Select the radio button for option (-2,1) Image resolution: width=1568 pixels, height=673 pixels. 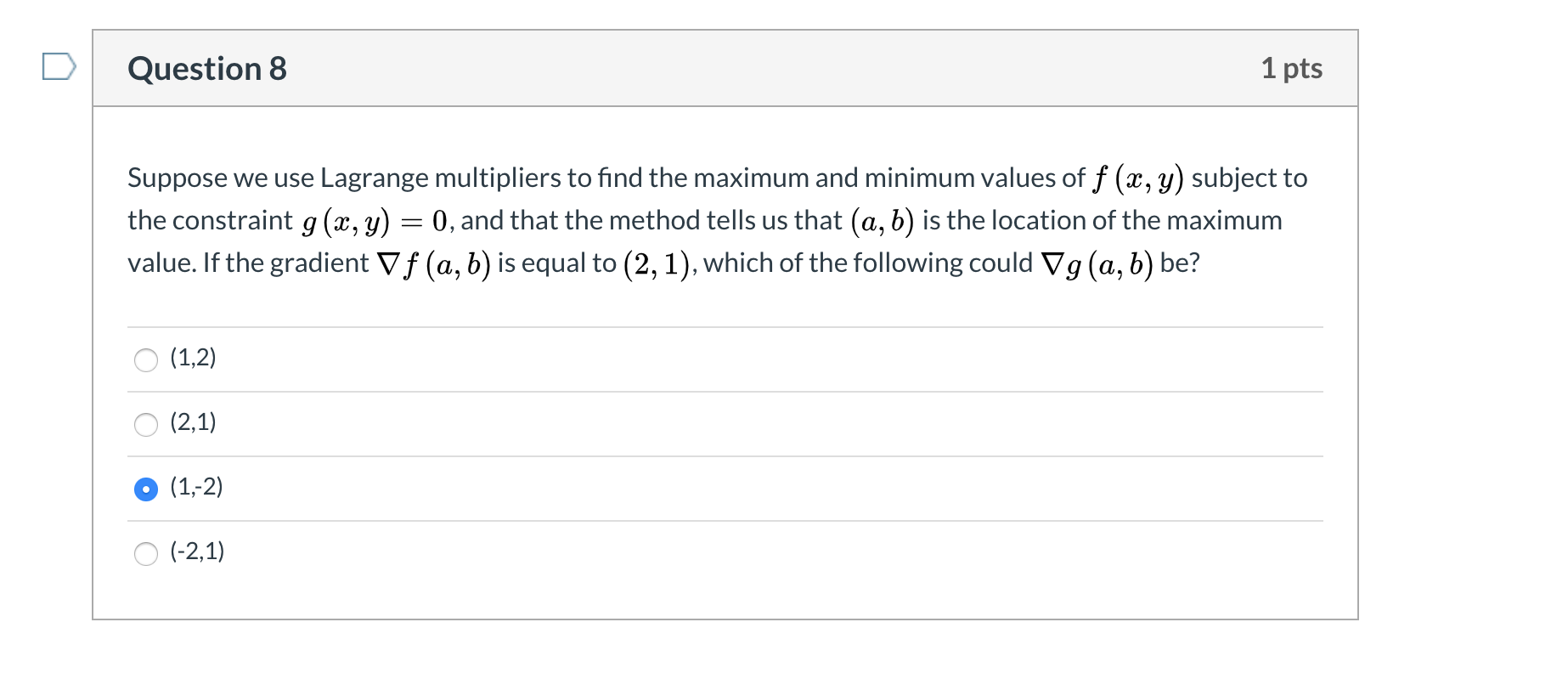pyautogui.click(x=146, y=553)
